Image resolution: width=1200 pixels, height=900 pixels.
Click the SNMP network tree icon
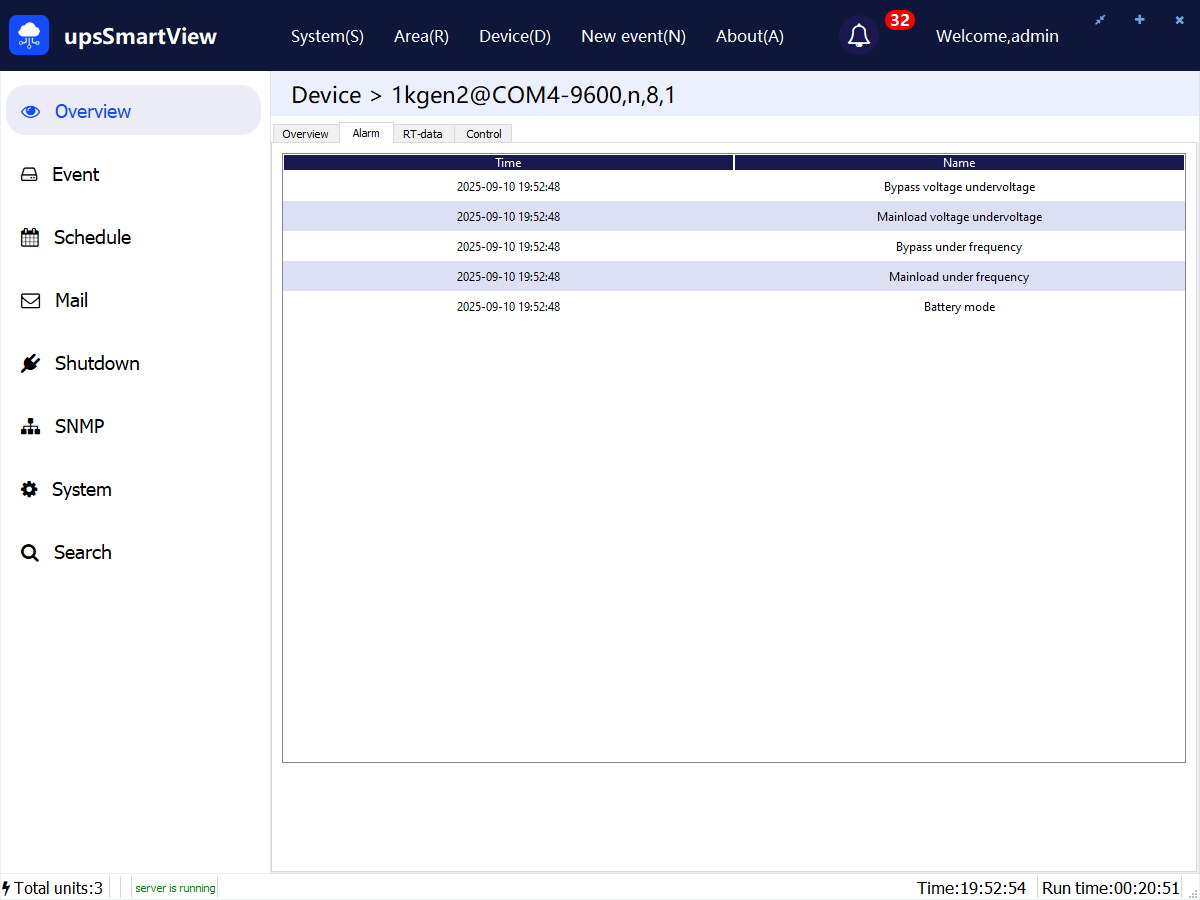coord(30,427)
